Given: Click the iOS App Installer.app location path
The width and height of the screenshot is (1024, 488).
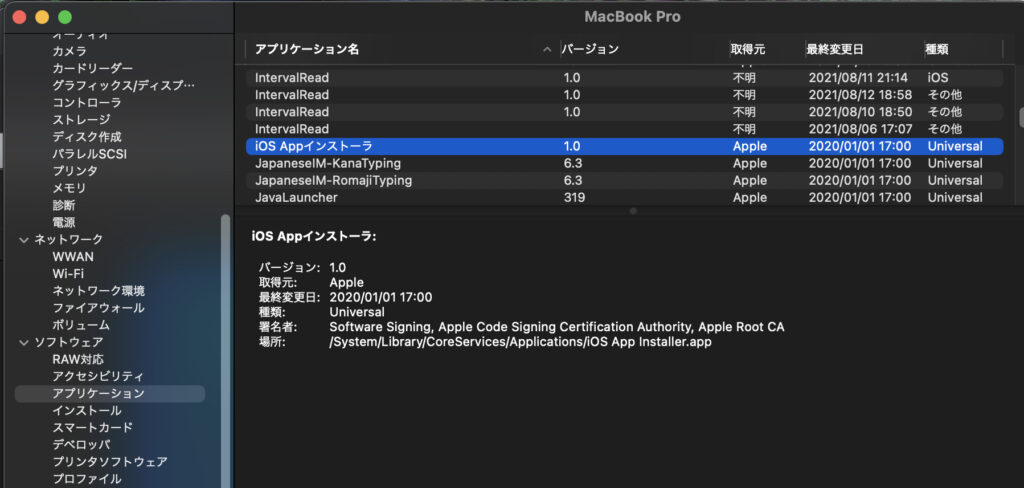Looking at the screenshot, I should point(520,342).
